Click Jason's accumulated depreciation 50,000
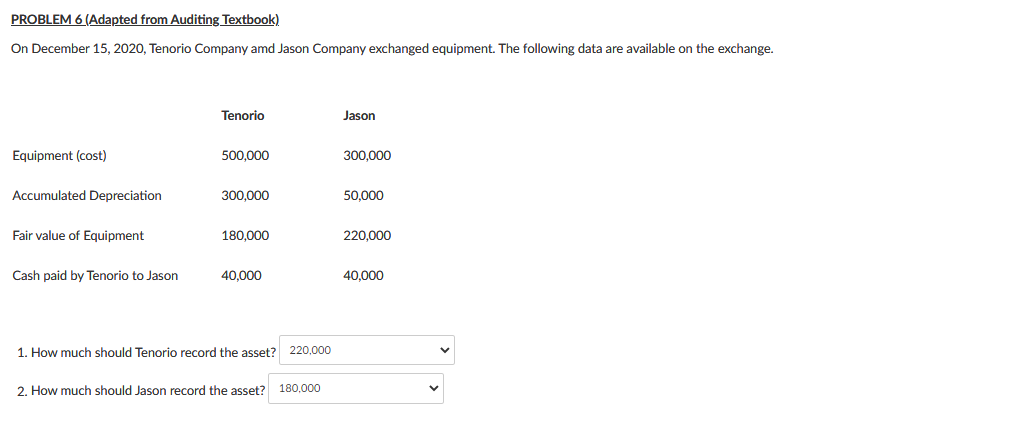 362,196
